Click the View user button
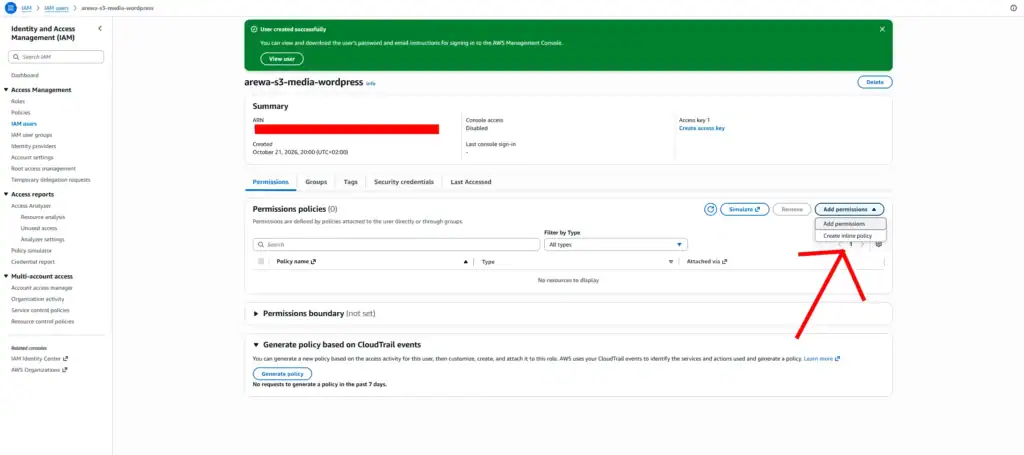 click(282, 59)
